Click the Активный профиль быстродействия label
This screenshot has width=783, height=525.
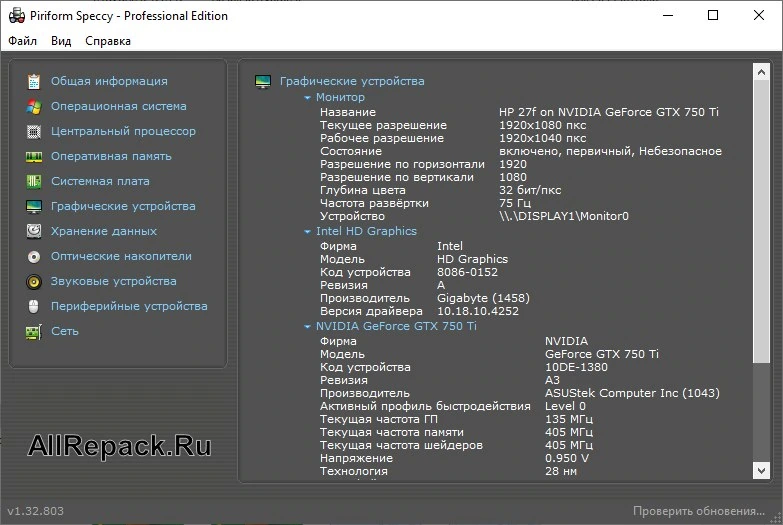coord(425,406)
